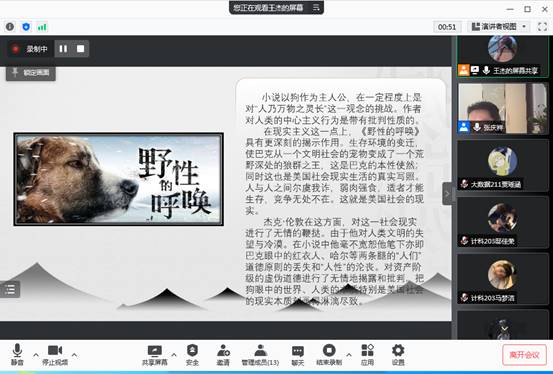Viewport: 553px width, 374px height.
Task: Select 王杰的屏幕共享 participant tile
Action: (503, 56)
